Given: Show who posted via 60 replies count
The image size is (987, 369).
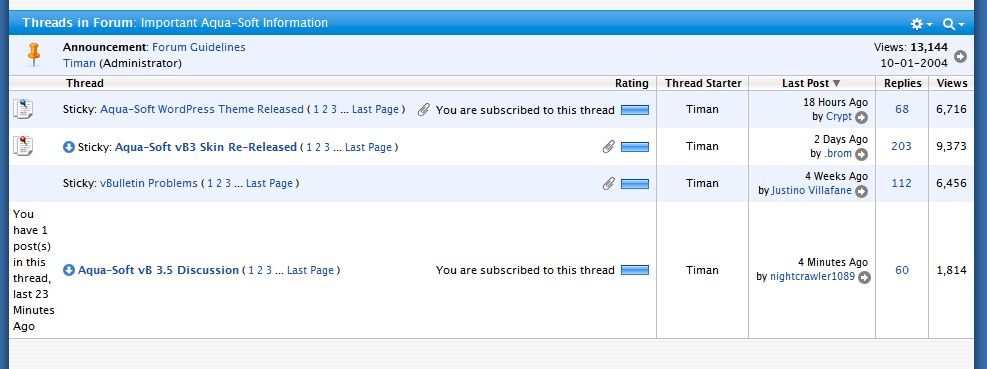Looking at the screenshot, I should pyautogui.click(x=902, y=270).
